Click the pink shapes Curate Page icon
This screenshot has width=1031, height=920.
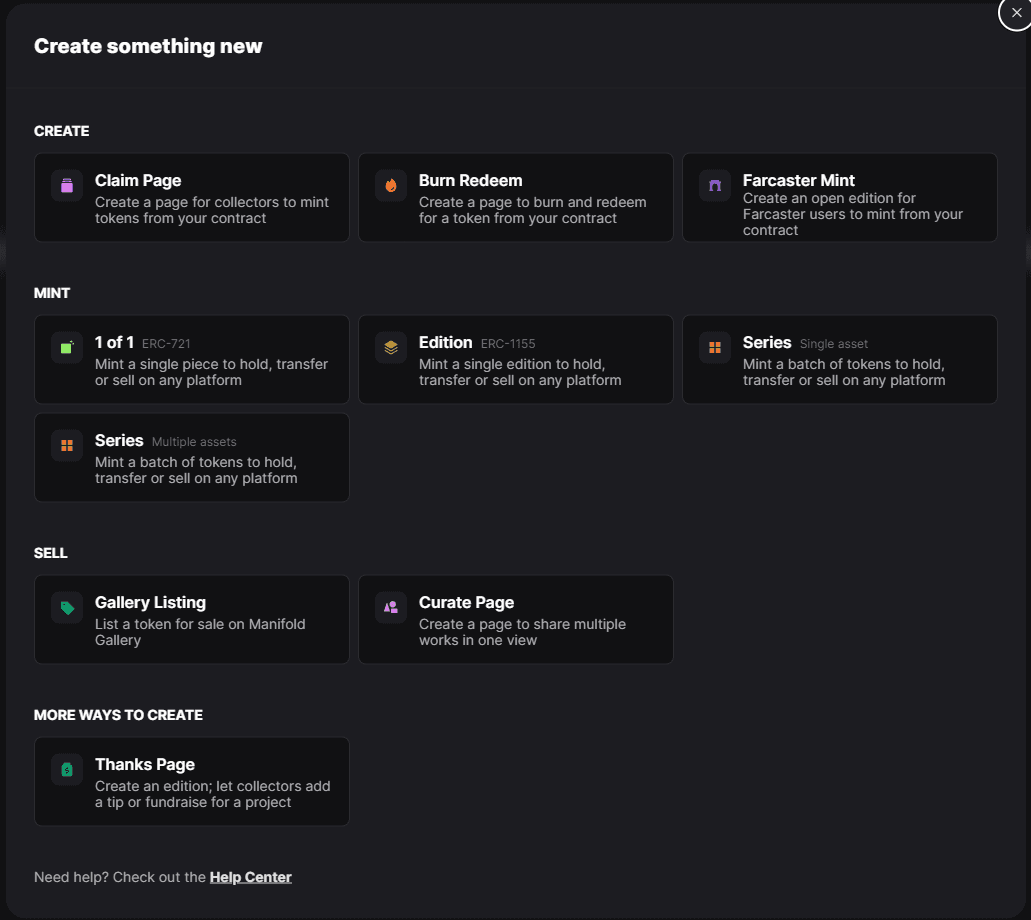[391, 608]
